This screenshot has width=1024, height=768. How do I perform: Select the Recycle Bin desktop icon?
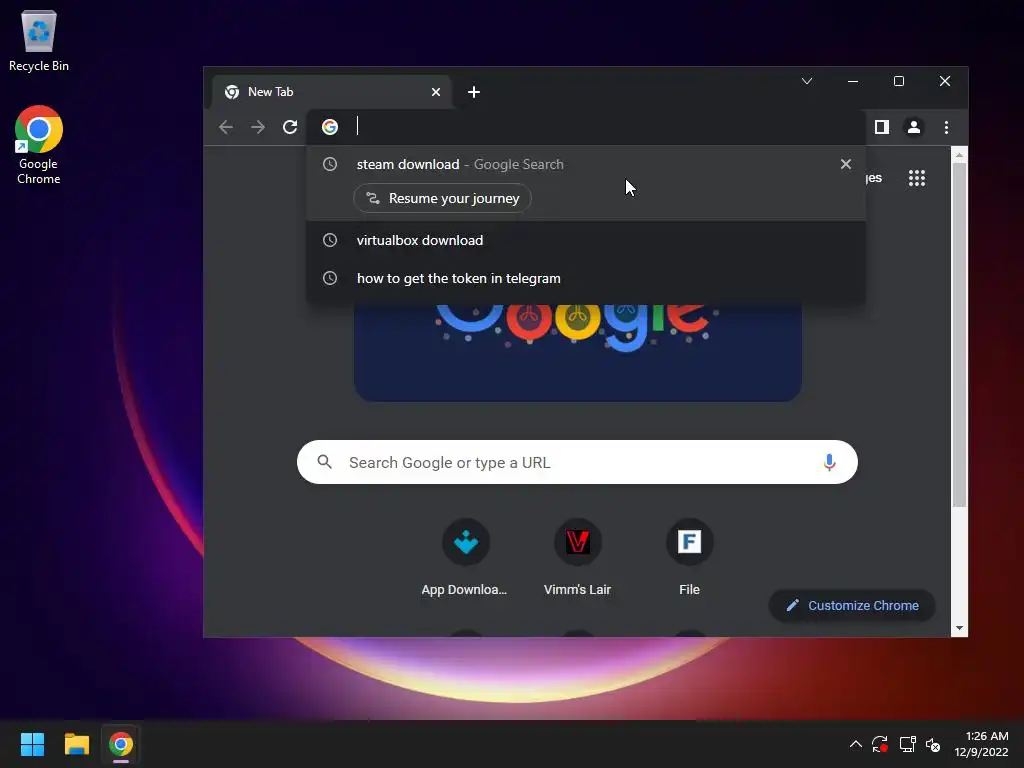coord(39,40)
